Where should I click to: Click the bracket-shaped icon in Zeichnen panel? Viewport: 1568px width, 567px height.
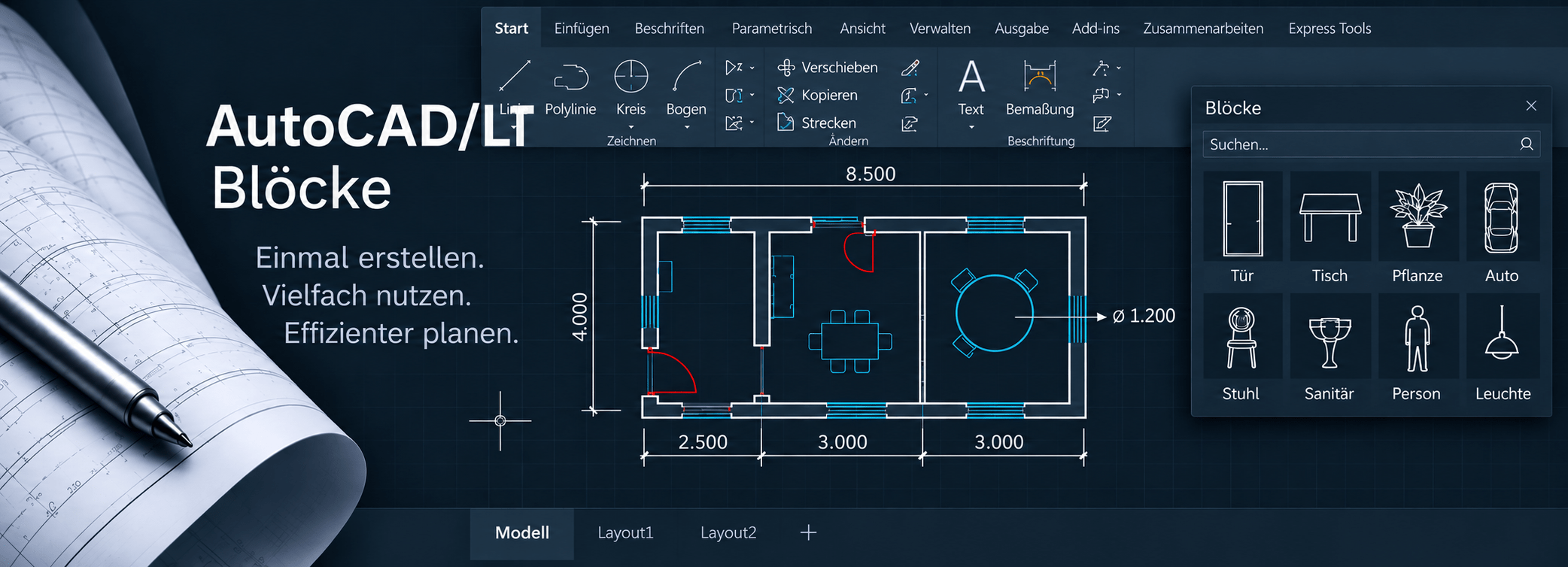(x=734, y=96)
